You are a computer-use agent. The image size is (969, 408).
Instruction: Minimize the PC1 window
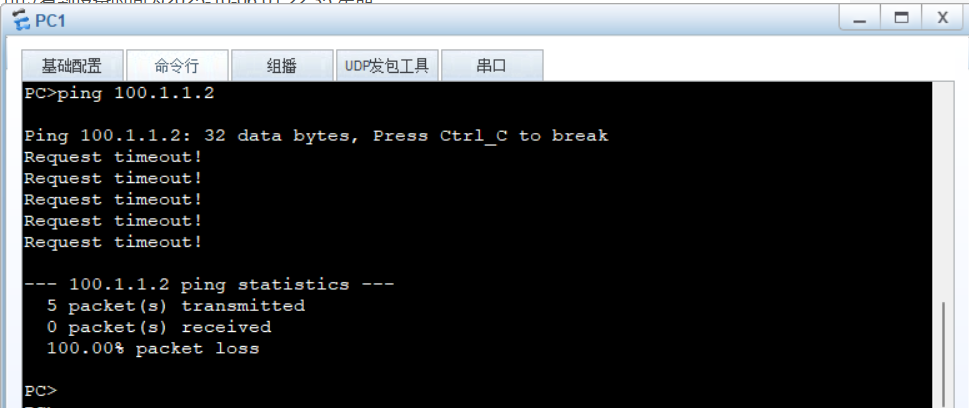tap(859, 18)
